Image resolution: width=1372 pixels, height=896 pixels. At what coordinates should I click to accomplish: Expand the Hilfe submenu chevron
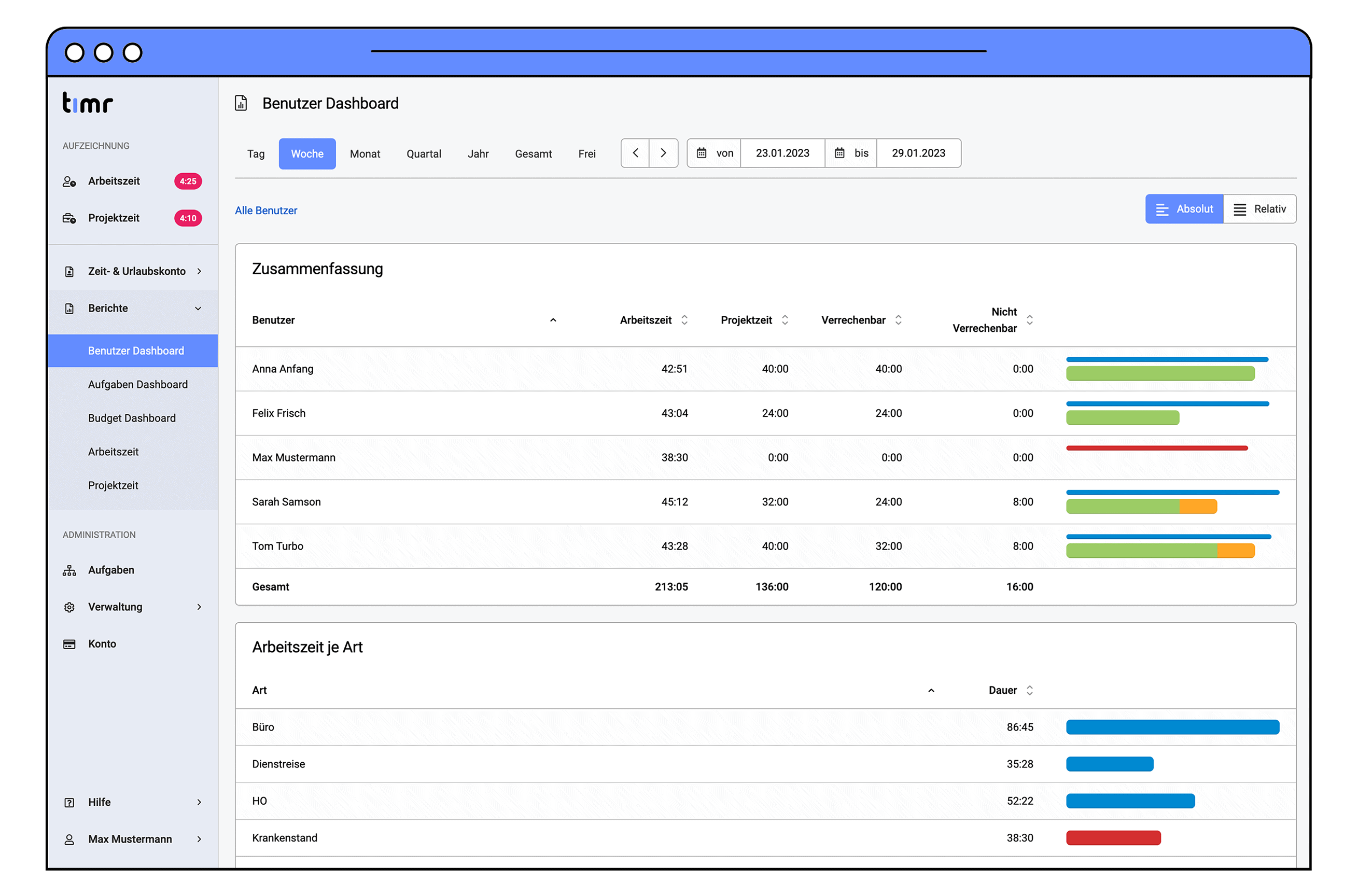click(200, 803)
